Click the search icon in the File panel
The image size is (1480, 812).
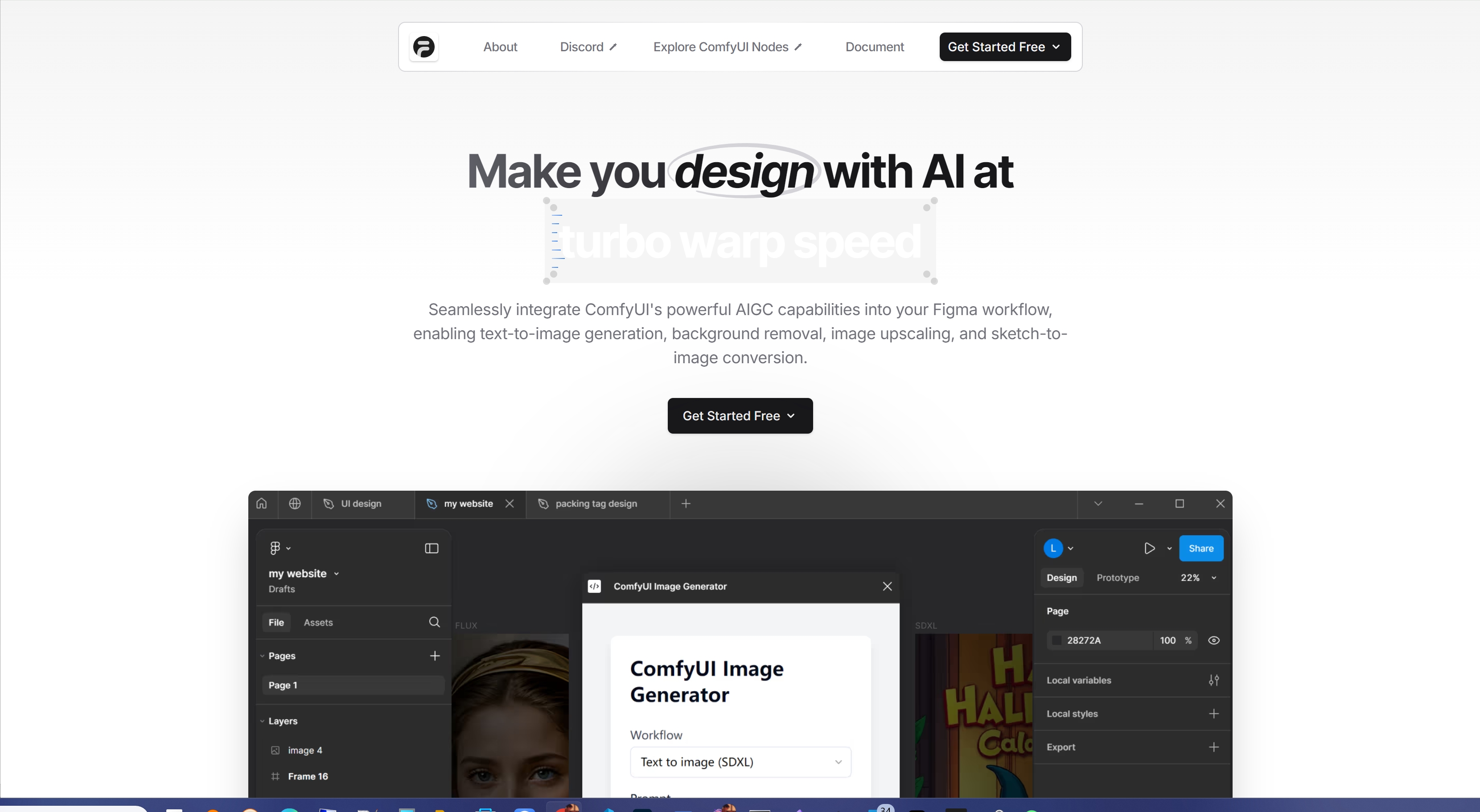[x=434, y=622]
